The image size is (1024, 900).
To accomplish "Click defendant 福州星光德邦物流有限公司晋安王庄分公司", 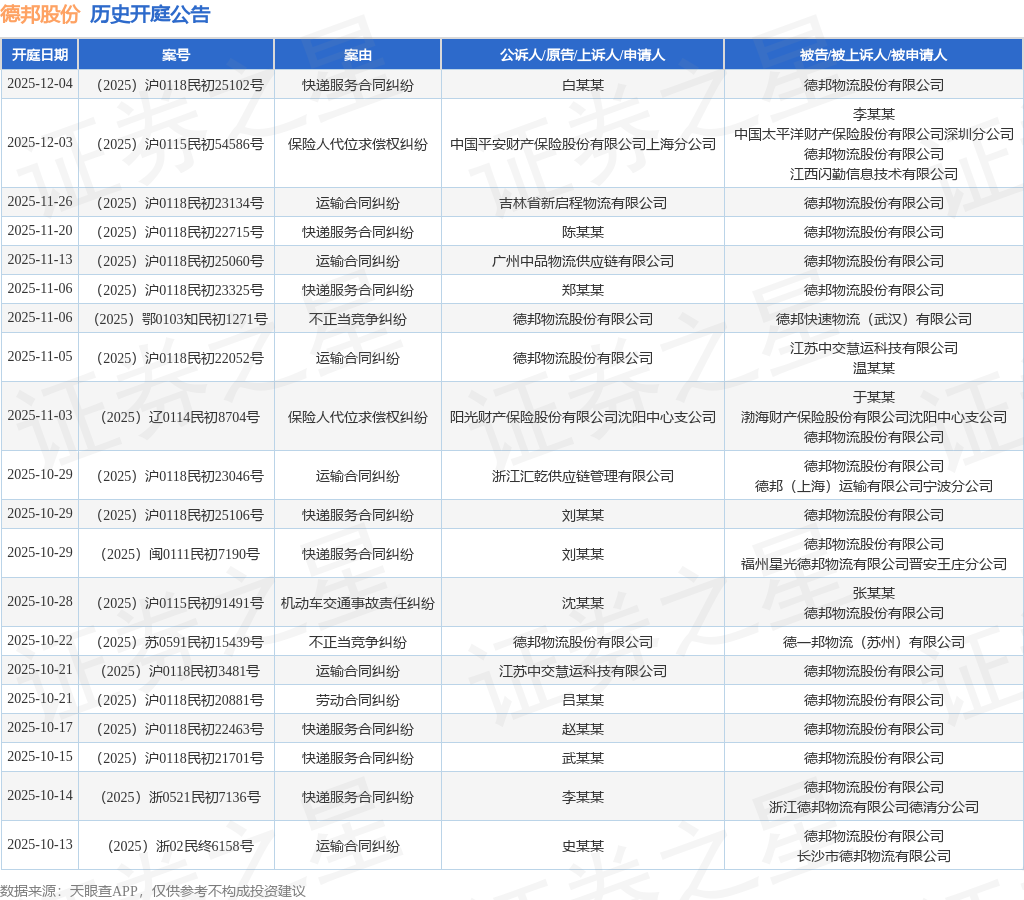I will pyautogui.click(x=874, y=564).
